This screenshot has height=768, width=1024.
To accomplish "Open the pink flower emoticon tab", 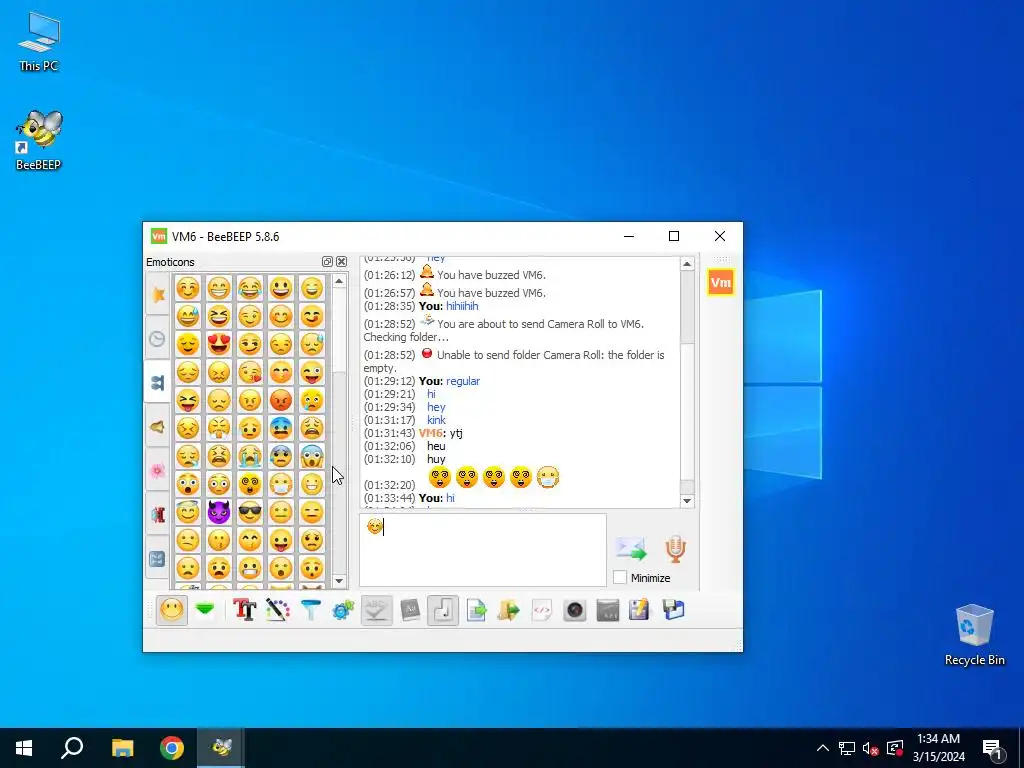I will pyautogui.click(x=157, y=471).
